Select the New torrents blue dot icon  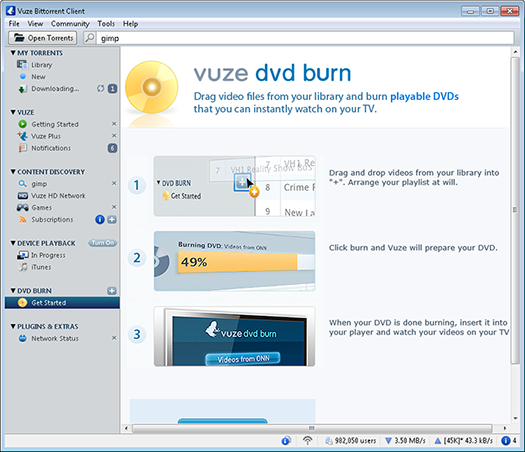tap(23, 76)
